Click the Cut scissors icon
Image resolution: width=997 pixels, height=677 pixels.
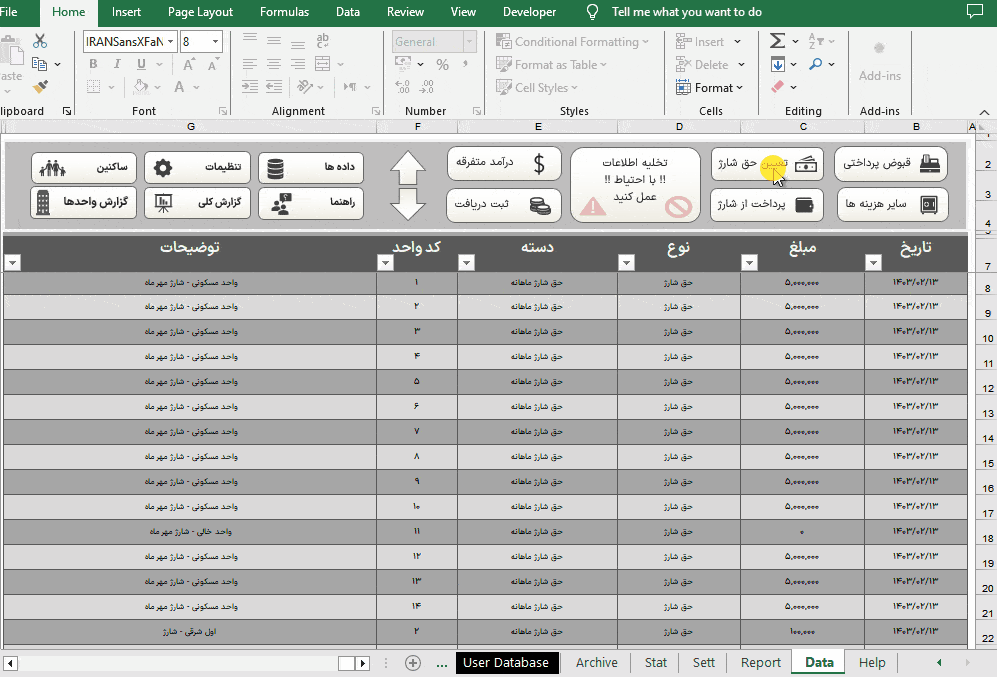40,41
